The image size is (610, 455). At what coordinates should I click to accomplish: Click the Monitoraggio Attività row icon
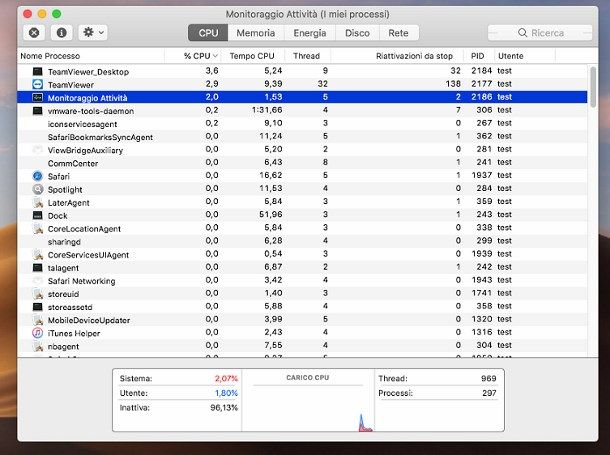37,97
